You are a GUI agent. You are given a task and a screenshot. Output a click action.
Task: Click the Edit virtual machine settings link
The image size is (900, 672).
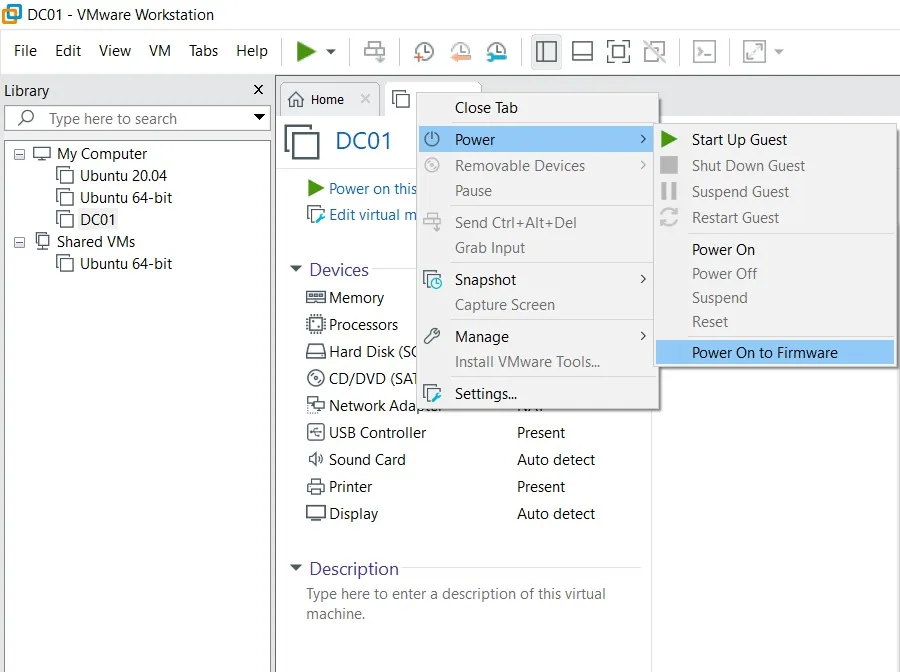[373, 215]
